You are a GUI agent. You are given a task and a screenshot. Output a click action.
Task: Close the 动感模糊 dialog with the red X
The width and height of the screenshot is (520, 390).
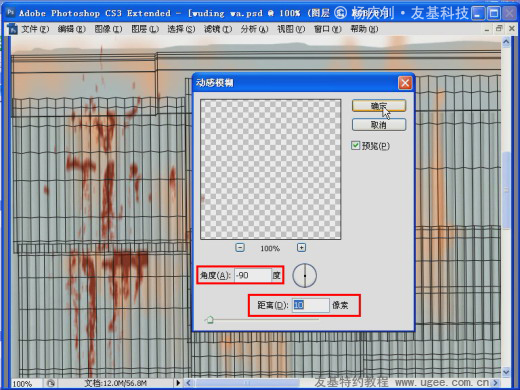click(405, 83)
